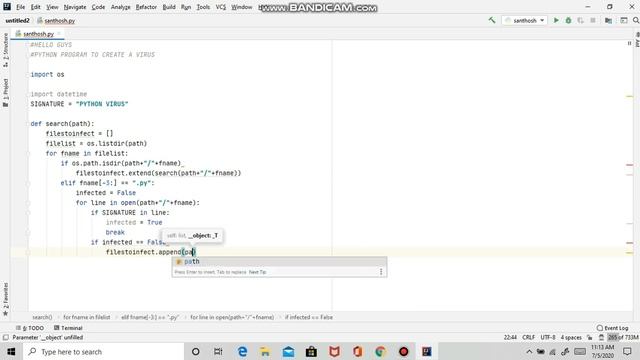The width and height of the screenshot is (640, 360).
Task: Debug santhosh with bug icon
Action: click(x=568, y=20)
